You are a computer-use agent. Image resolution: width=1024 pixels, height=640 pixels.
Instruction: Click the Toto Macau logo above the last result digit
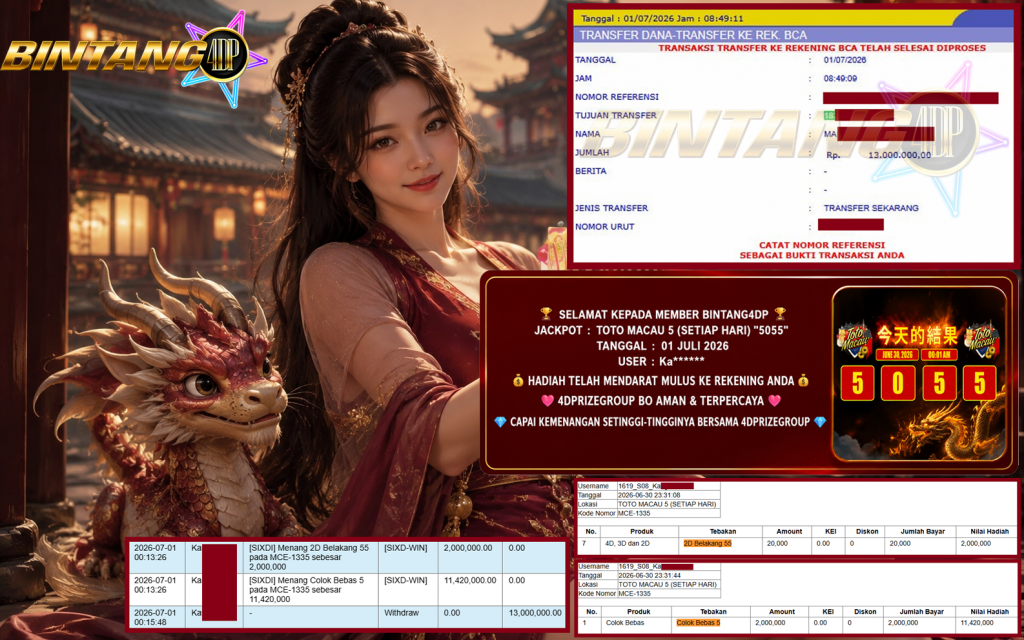tap(982, 339)
